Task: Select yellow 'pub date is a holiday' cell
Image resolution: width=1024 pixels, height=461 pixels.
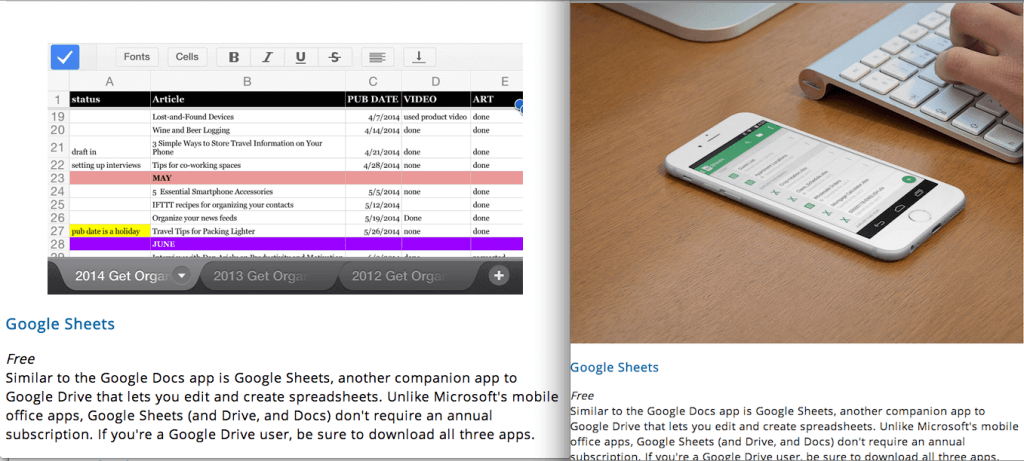Action: 110,231
